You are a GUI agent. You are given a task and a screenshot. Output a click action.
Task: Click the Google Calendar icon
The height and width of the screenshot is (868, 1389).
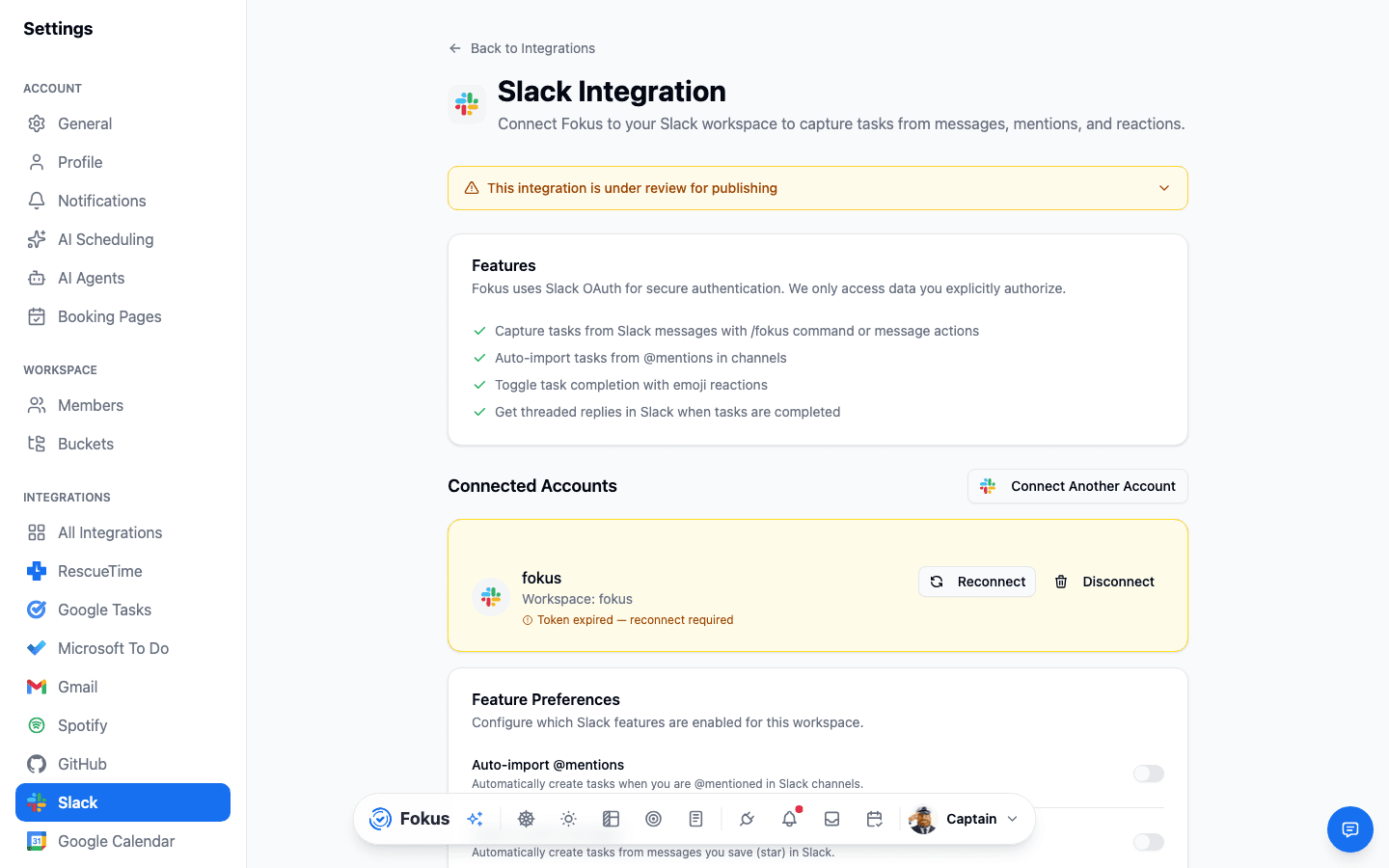(37, 841)
